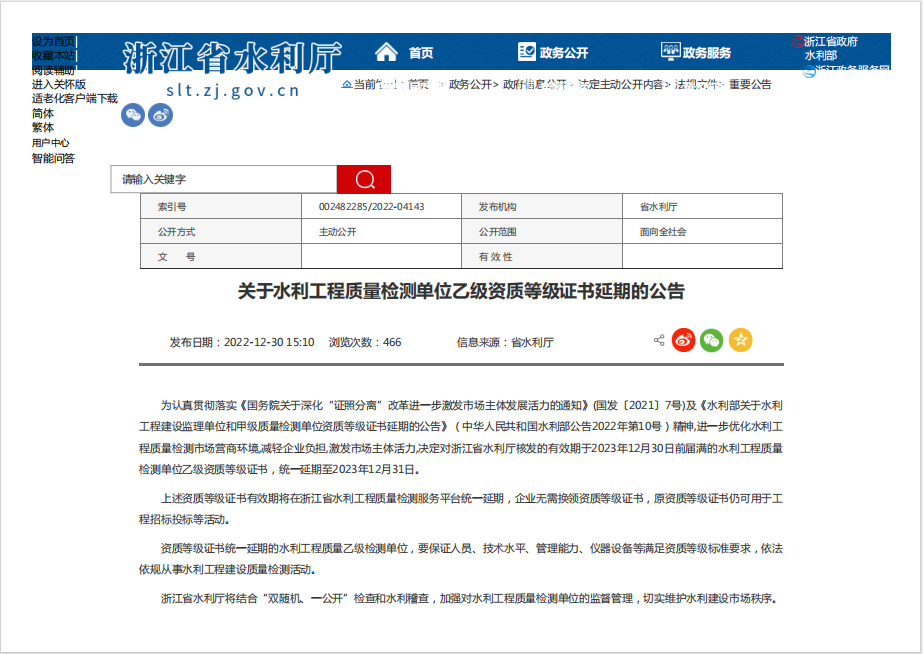Click the Weibo icon under the site logo

click(161, 115)
